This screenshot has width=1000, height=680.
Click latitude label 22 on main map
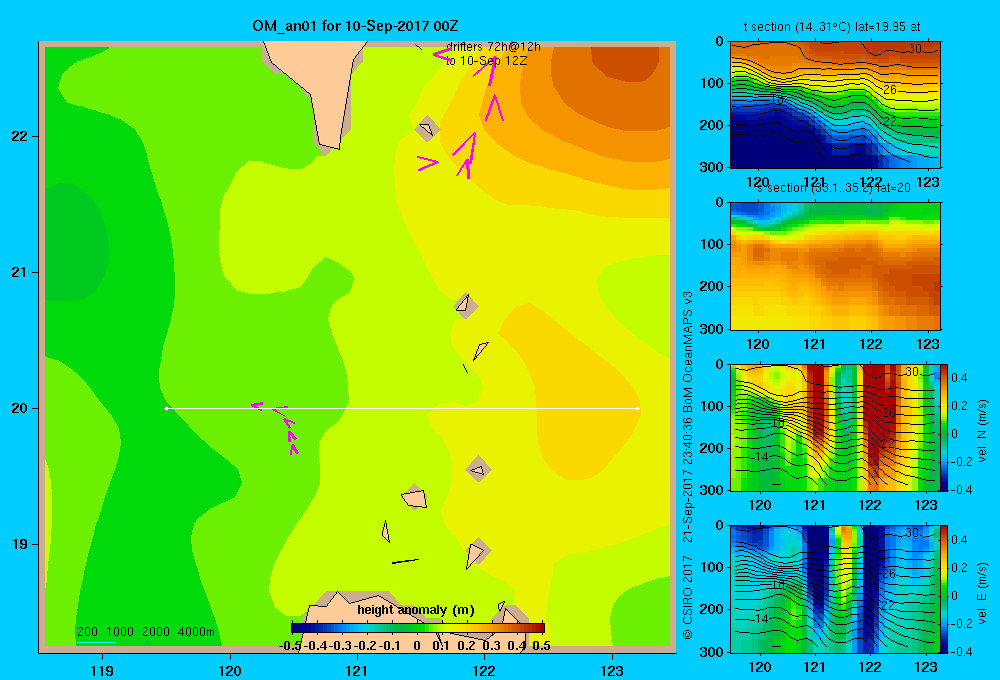pos(20,136)
